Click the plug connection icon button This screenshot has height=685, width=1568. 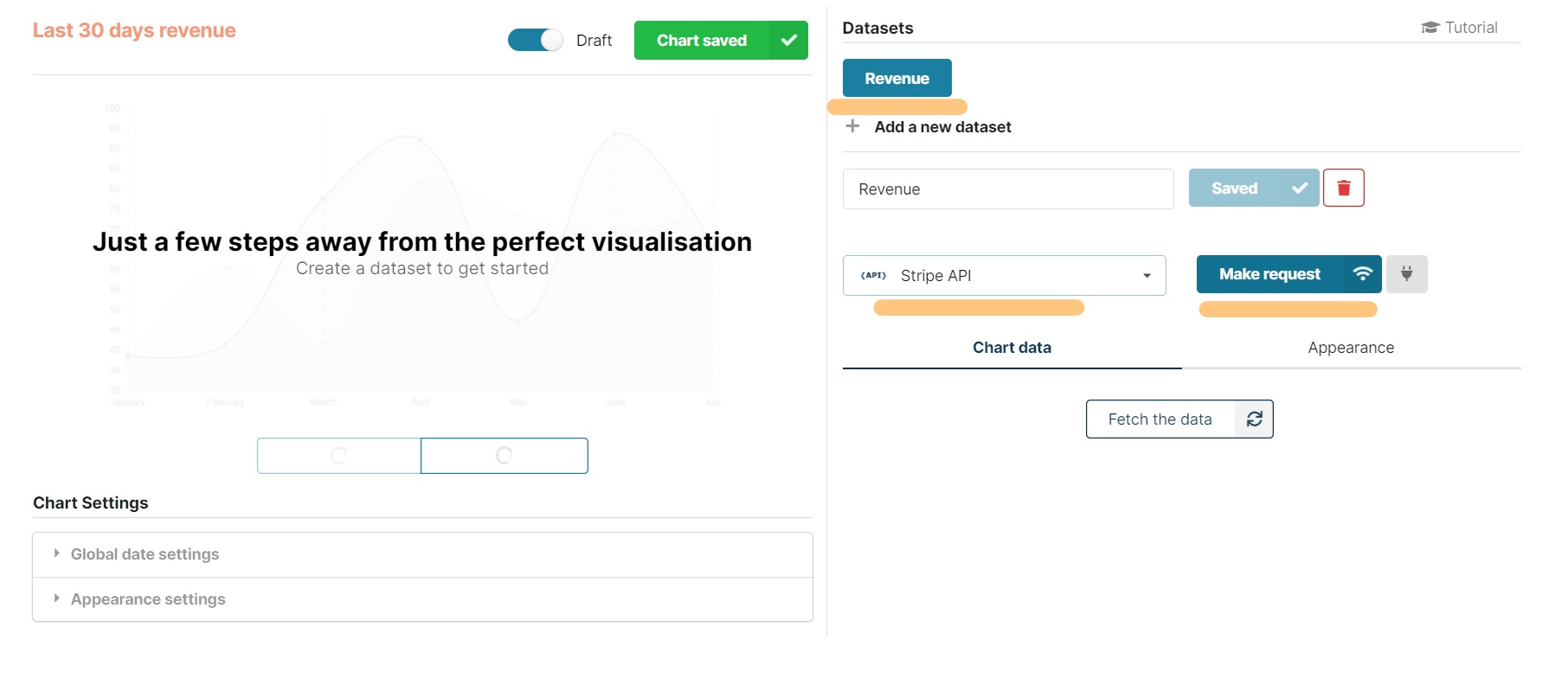(x=1406, y=274)
